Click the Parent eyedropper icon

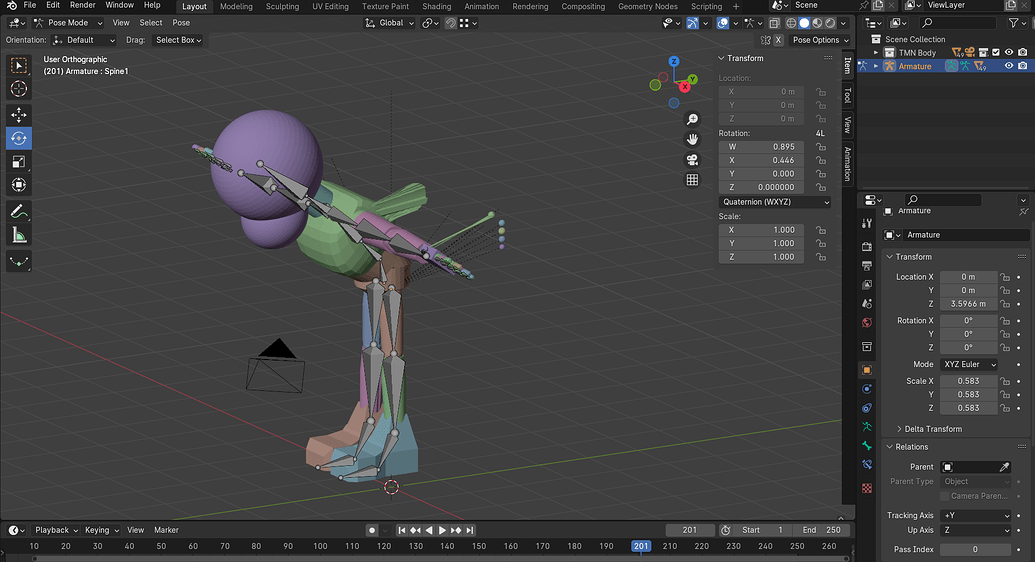pyautogui.click(x=1004, y=467)
